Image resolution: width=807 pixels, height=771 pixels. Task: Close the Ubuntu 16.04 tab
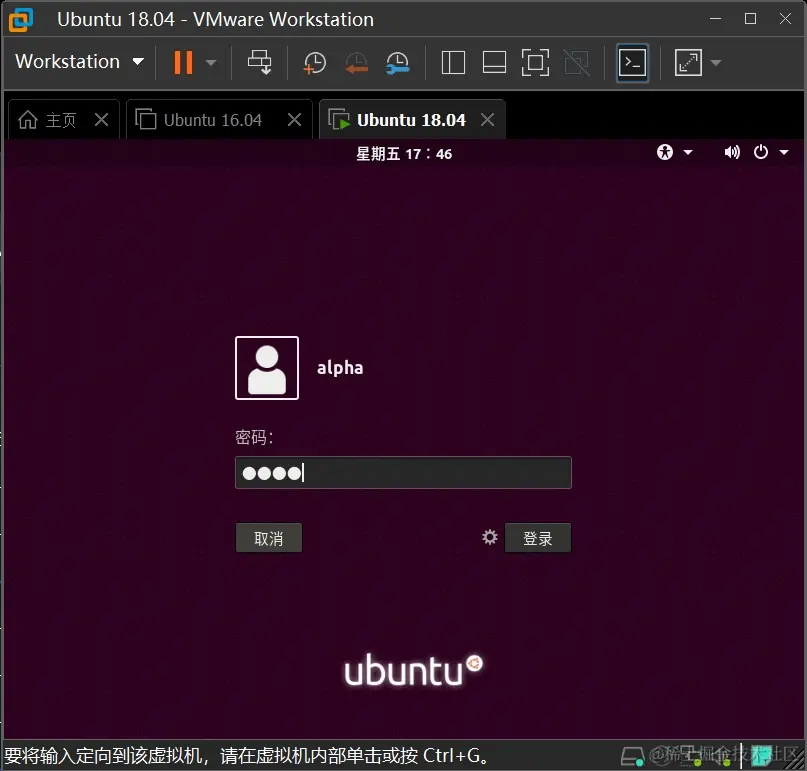[x=294, y=120]
